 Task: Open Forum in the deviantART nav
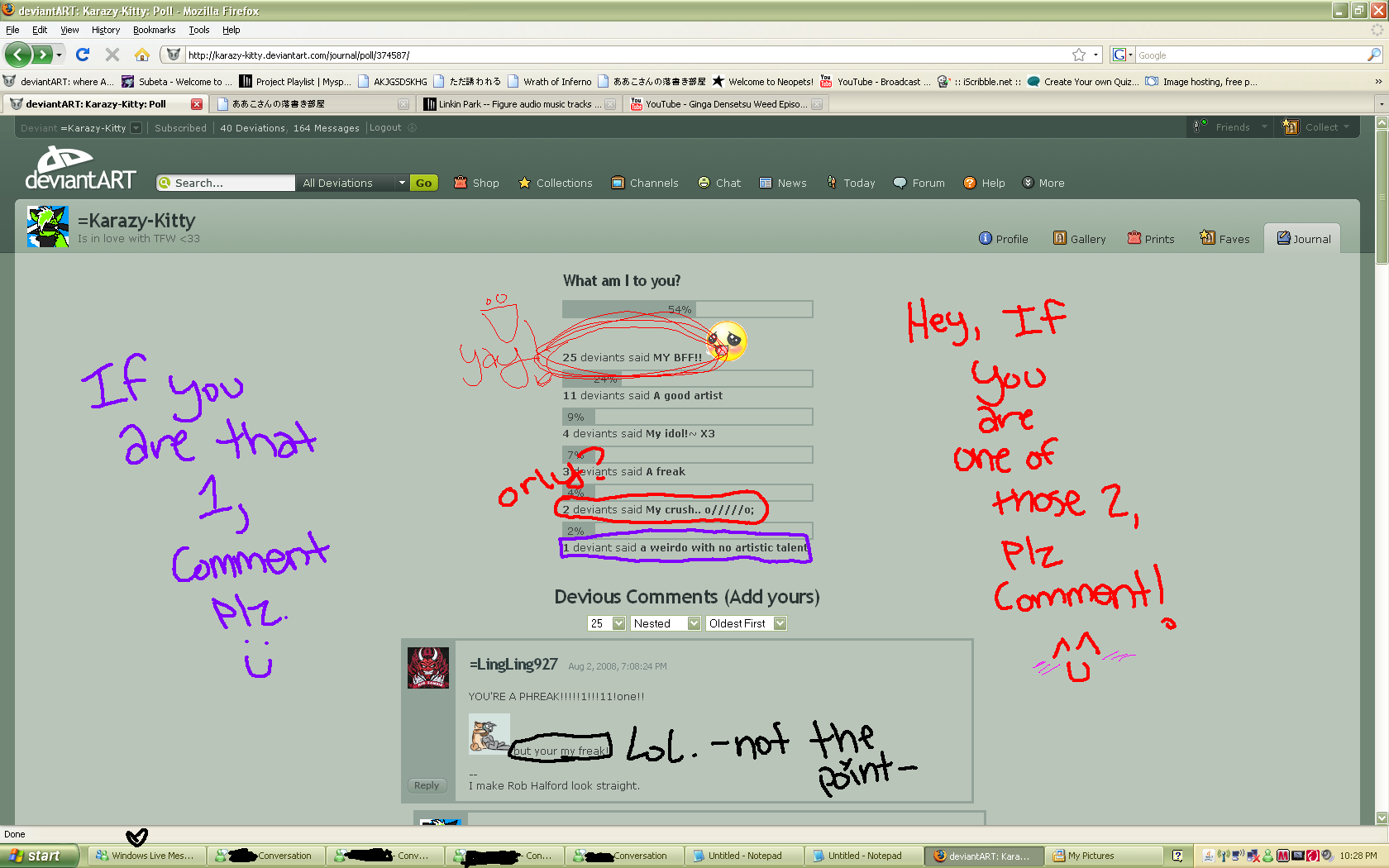point(919,183)
